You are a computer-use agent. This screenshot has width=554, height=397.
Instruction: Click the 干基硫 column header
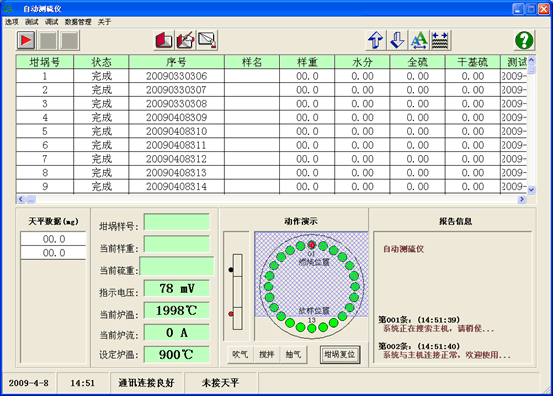pyautogui.click(x=473, y=62)
